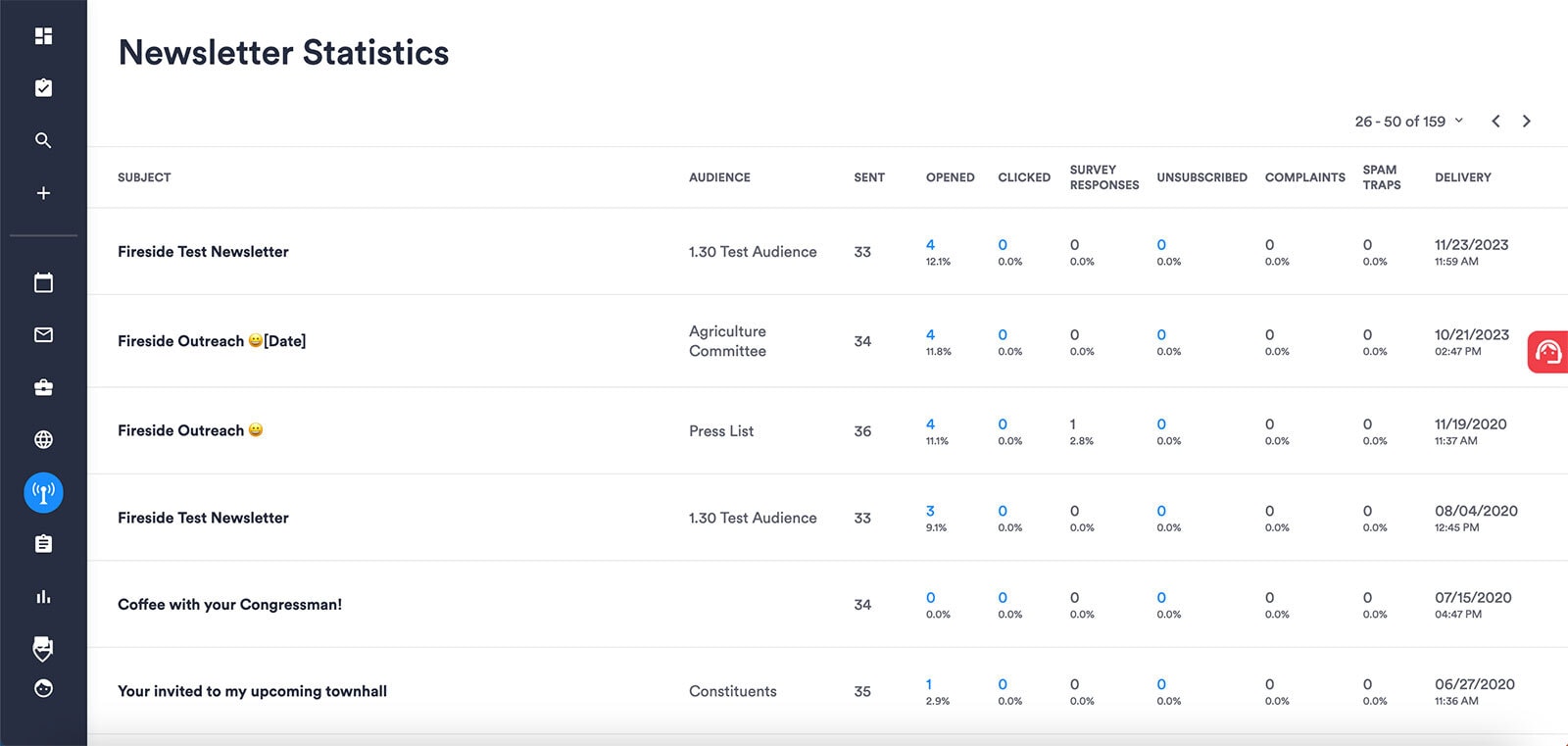Open the tasks checklist icon in sidebar
The height and width of the screenshot is (746, 1568).
(x=43, y=88)
